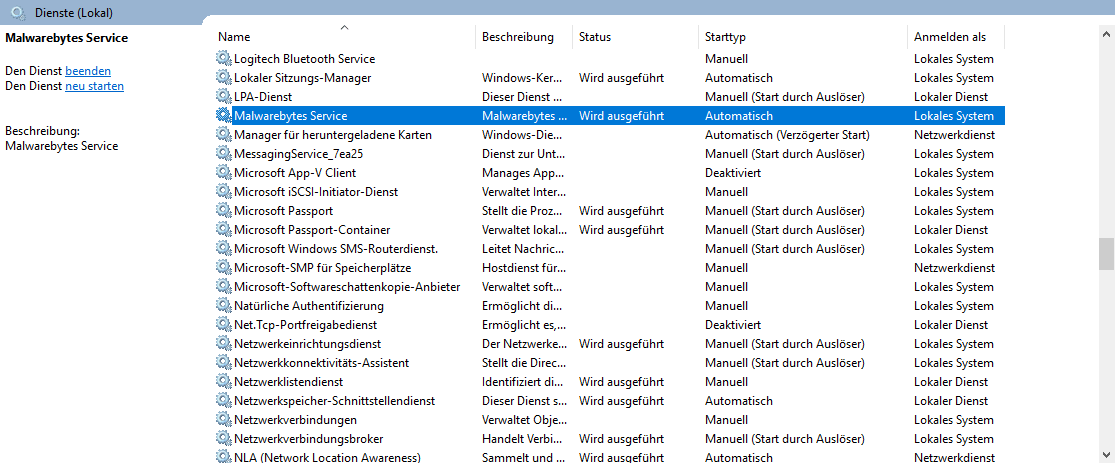Screen dimensions: 1115x463
Task: Restart the service via 'neu starten' link
Action: [94, 86]
